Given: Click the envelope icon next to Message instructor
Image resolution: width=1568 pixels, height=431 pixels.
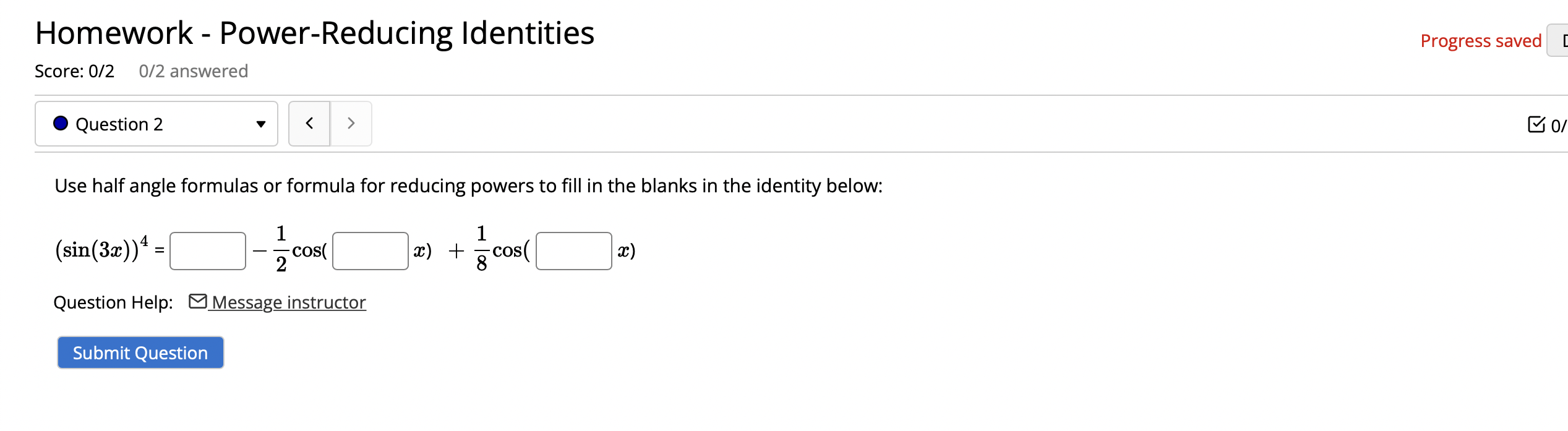Looking at the screenshot, I should [x=197, y=302].
